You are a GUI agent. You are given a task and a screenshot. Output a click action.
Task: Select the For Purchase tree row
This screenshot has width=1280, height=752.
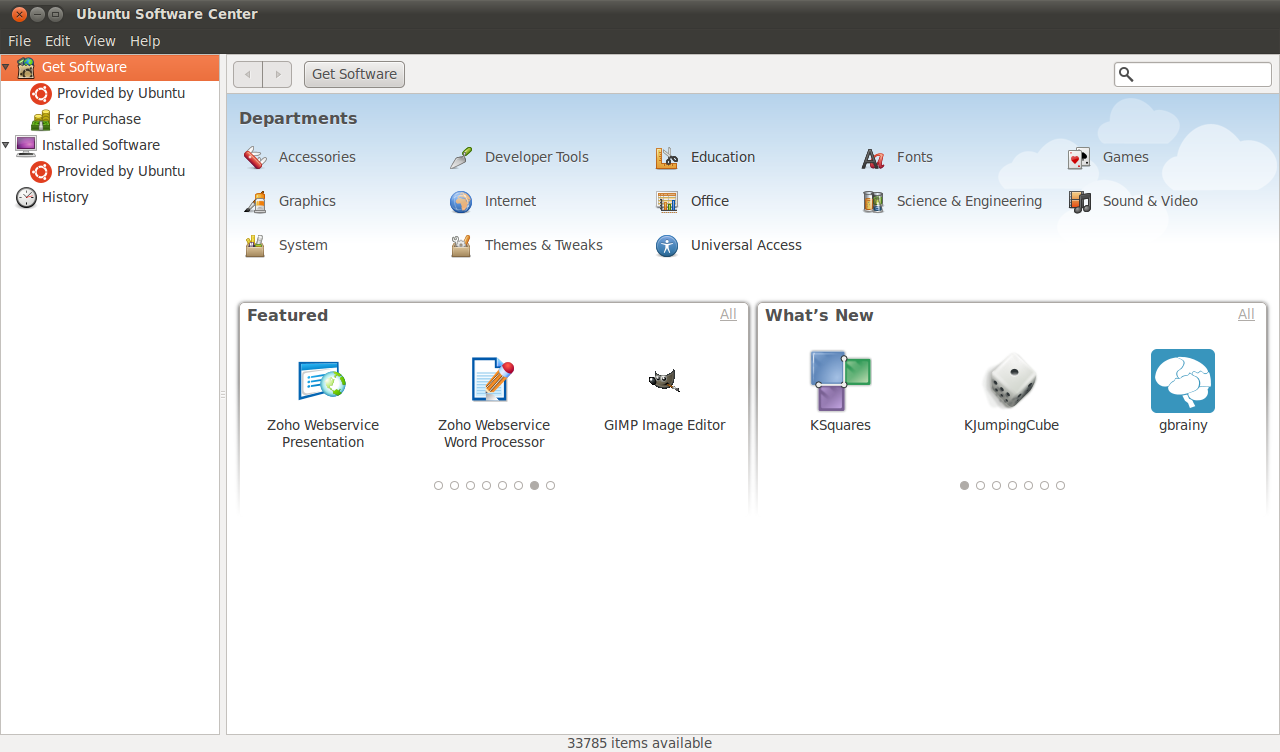coord(110,119)
